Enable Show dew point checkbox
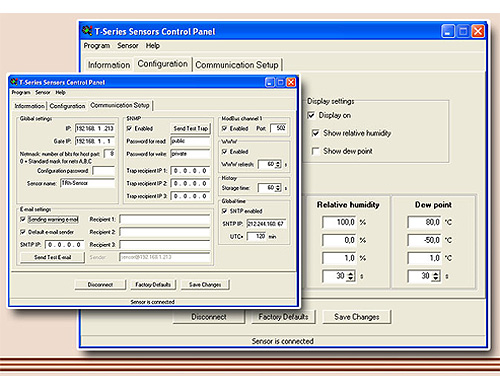The image size is (500, 392). (x=315, y=151)
